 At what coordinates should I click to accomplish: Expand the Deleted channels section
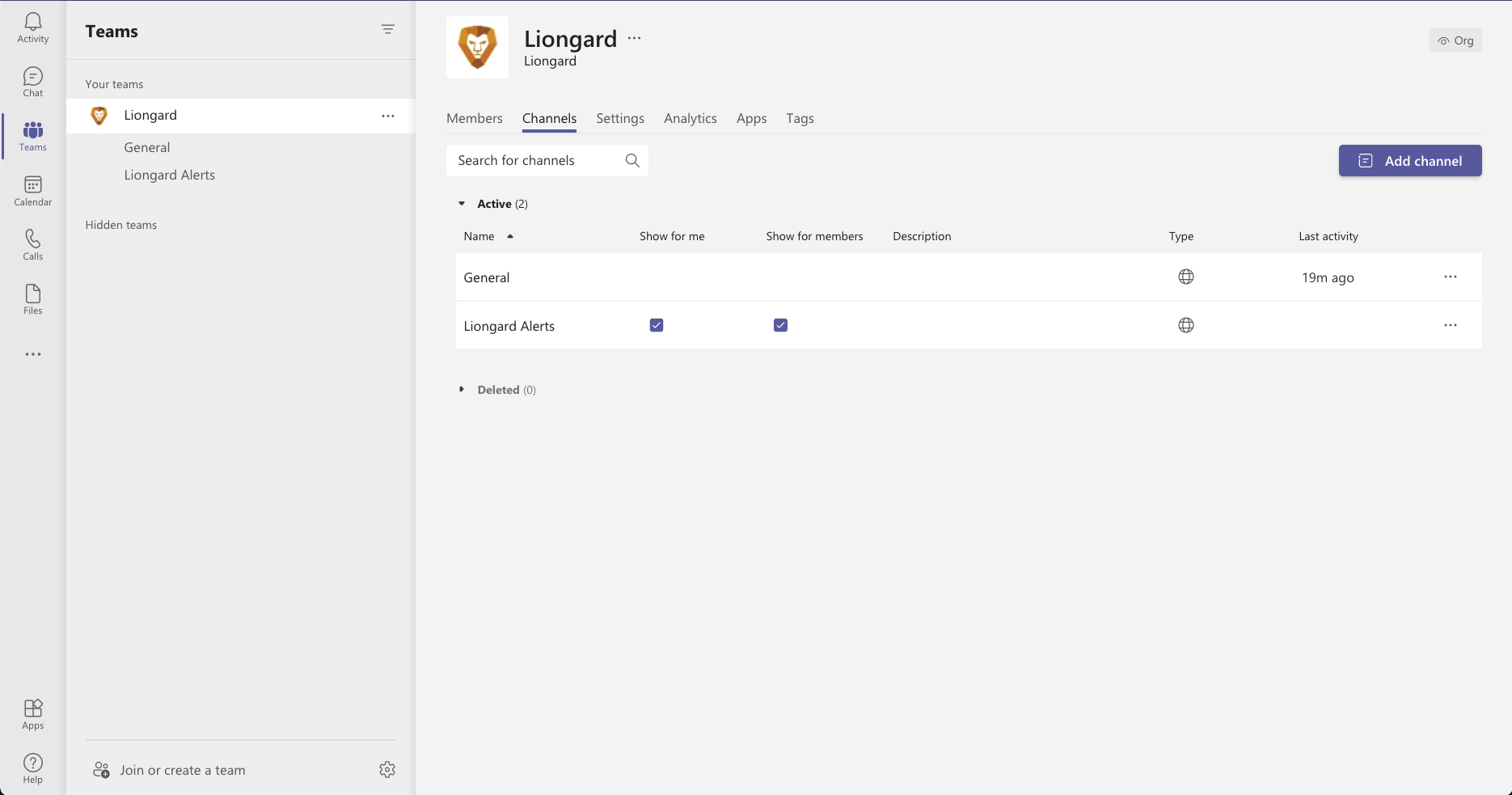pyautogui.click(x=462, y=389)
